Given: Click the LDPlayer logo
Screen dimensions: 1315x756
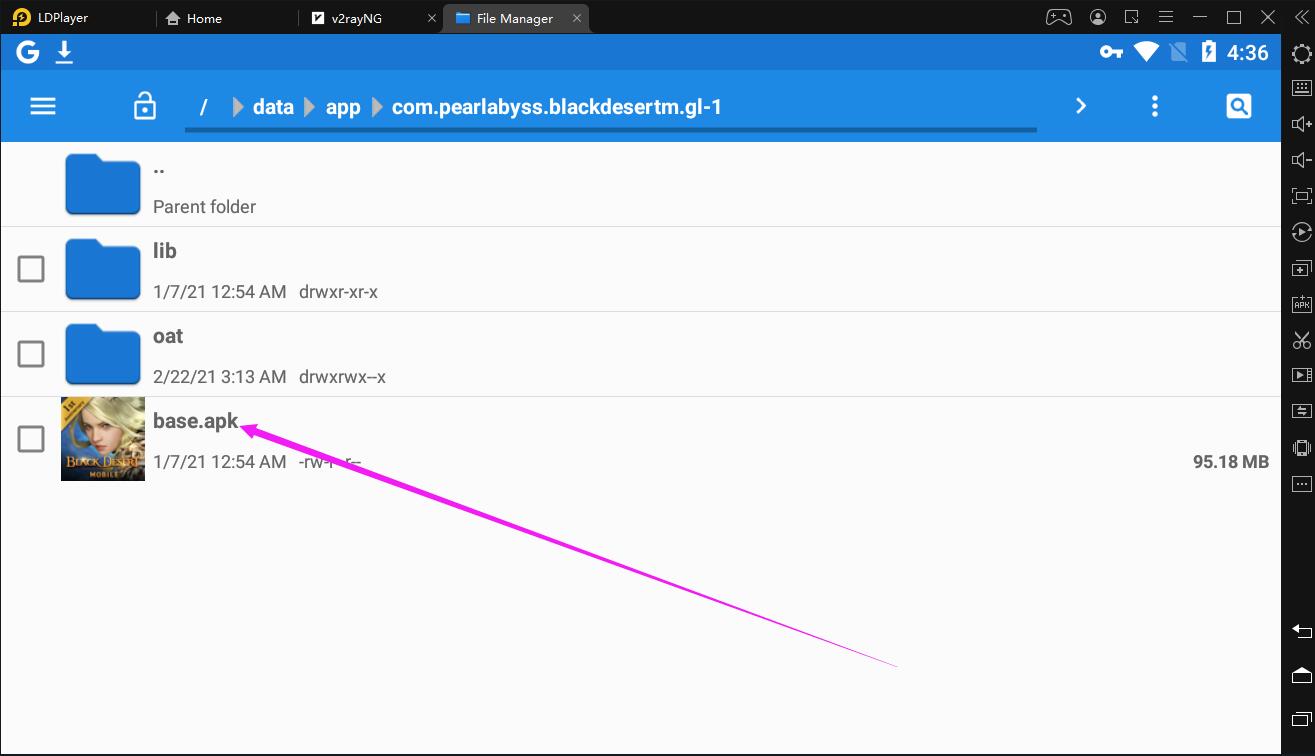Looking at the screenshot, I should pyautogui.click(x=22, y=17).
